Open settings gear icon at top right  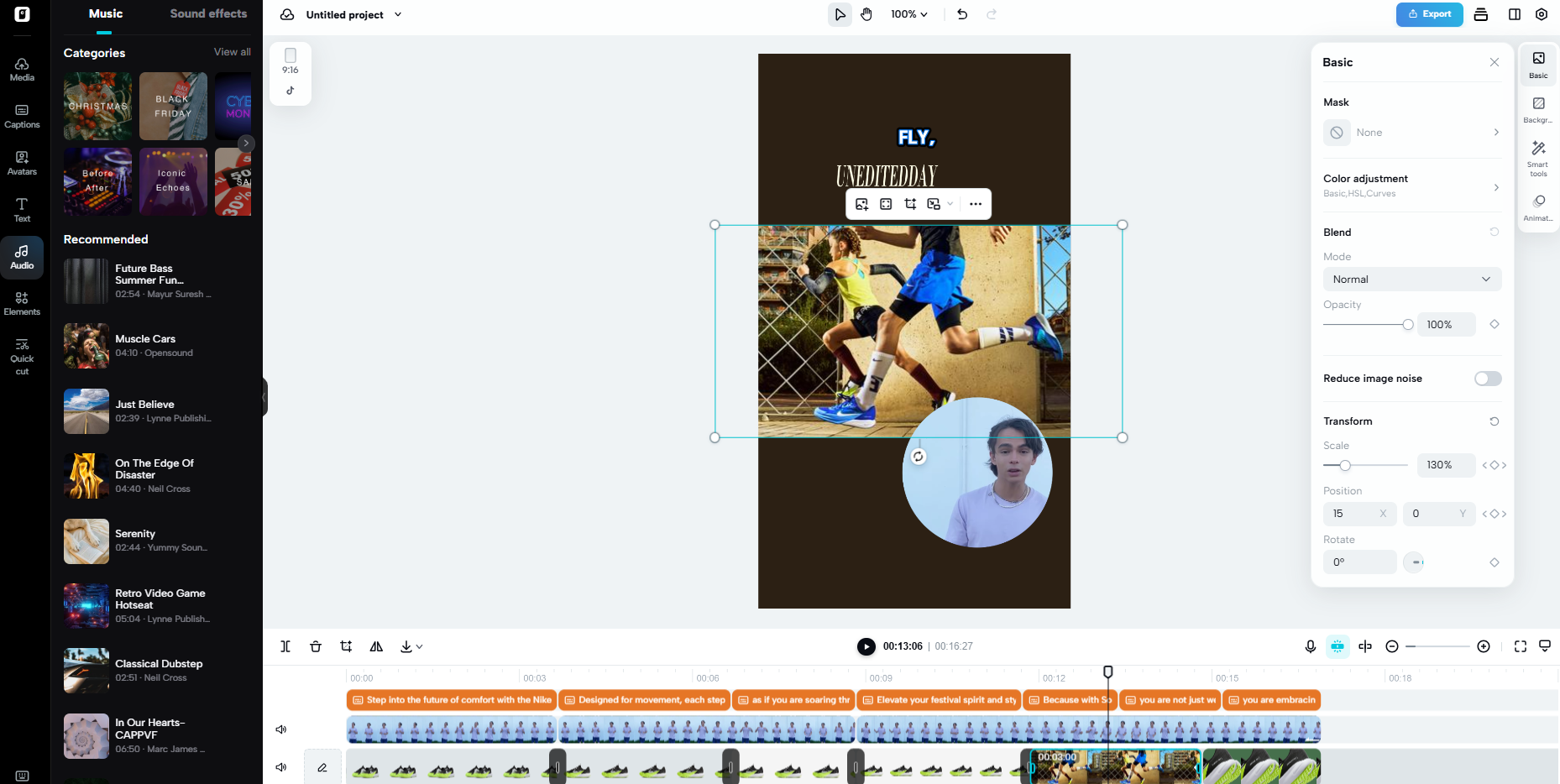tap(1542, 14)
